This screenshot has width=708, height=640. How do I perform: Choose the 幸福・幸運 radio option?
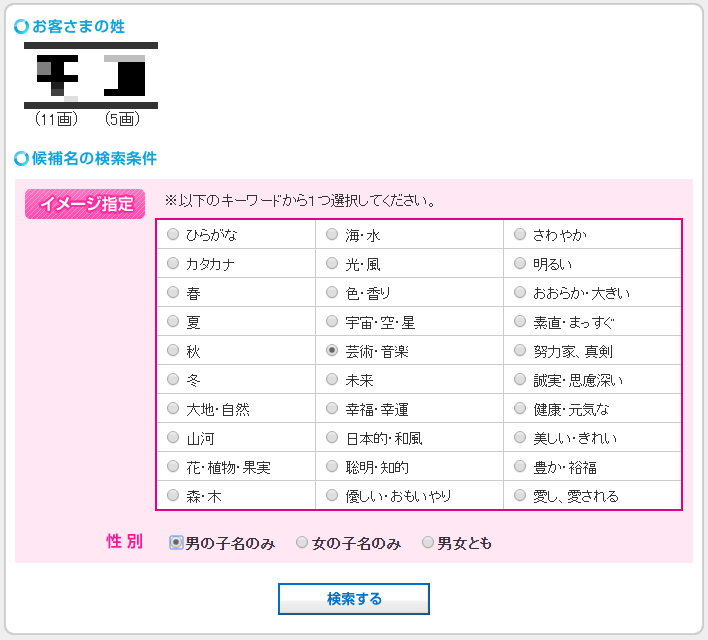tap(332, 408)
